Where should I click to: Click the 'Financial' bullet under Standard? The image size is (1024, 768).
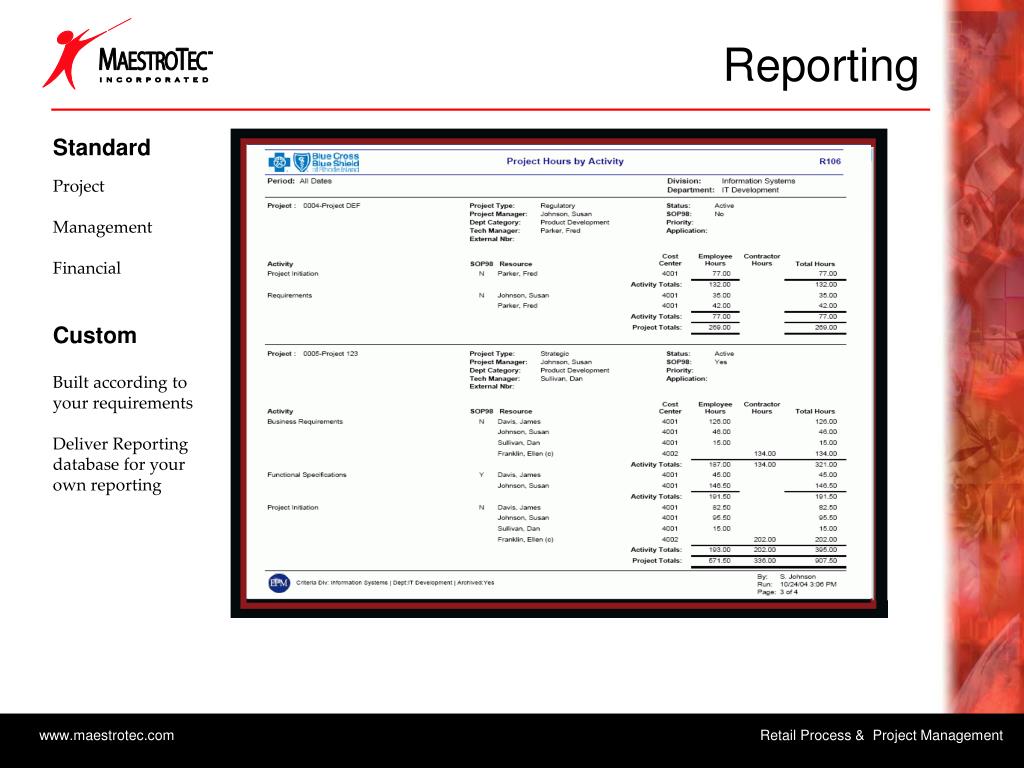click(x=87, y=268)
